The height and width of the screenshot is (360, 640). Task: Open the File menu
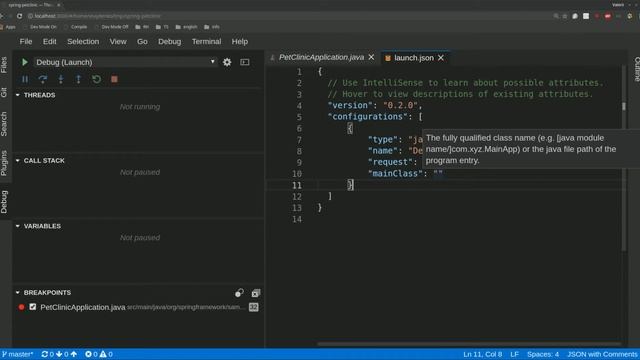26,42
